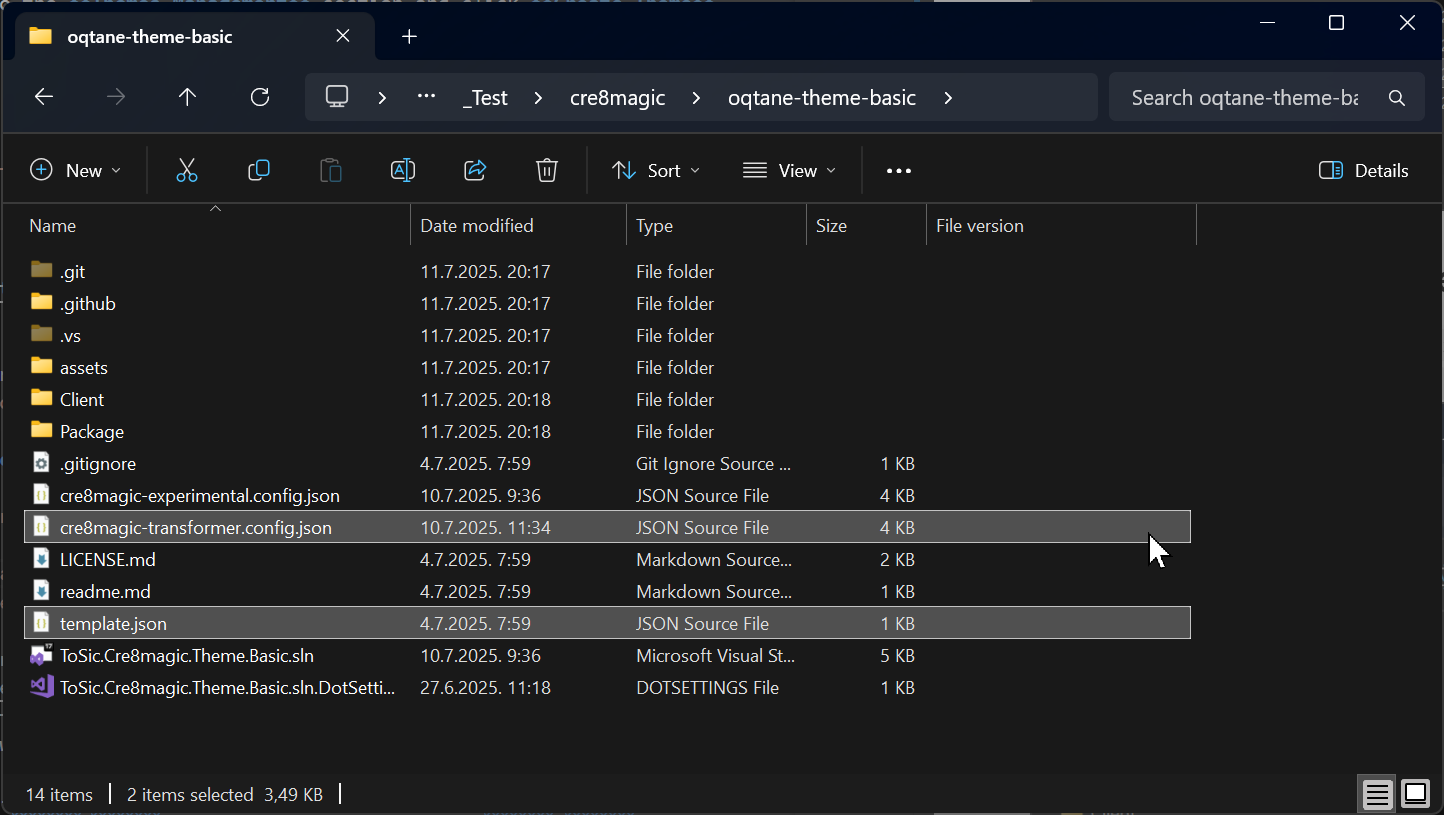
Task: Rename the selected file
Action: 403,170
